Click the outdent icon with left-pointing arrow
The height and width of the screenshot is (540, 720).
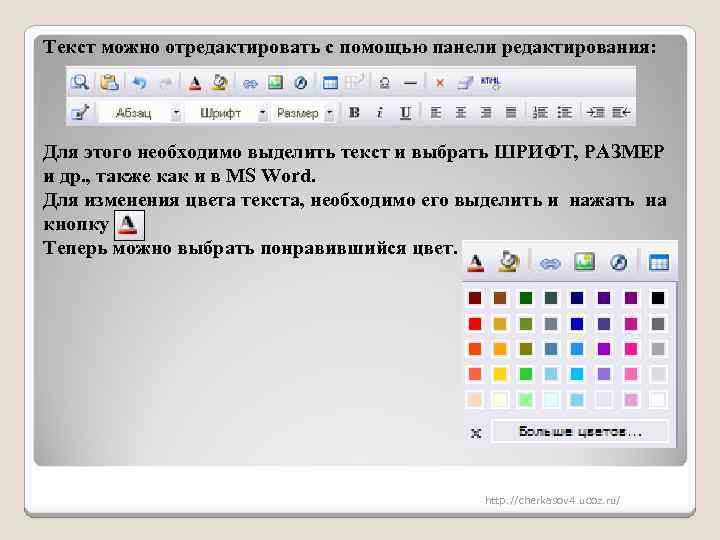(x=621, y=112)
